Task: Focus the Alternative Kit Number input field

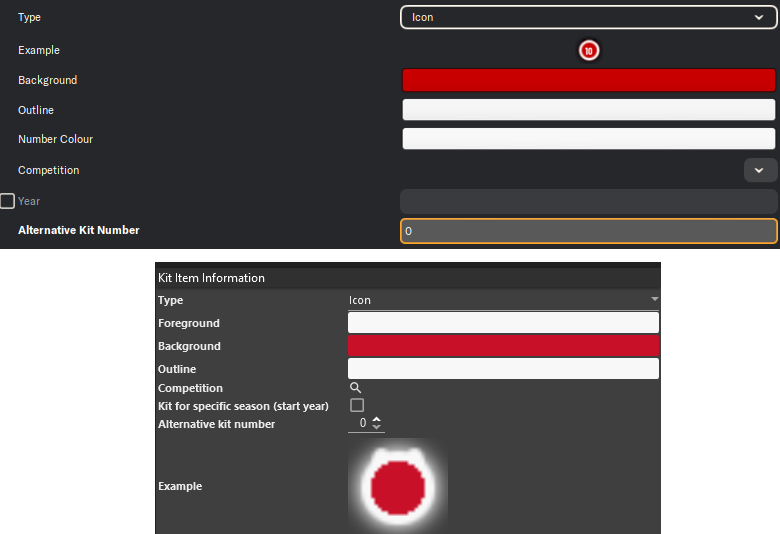Action: (588, 231)
